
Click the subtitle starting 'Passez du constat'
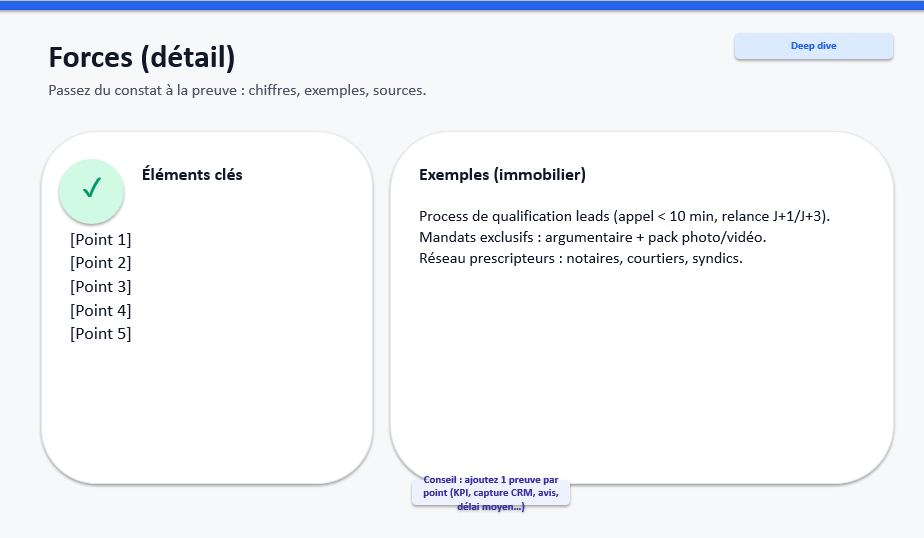pos(237,91)
